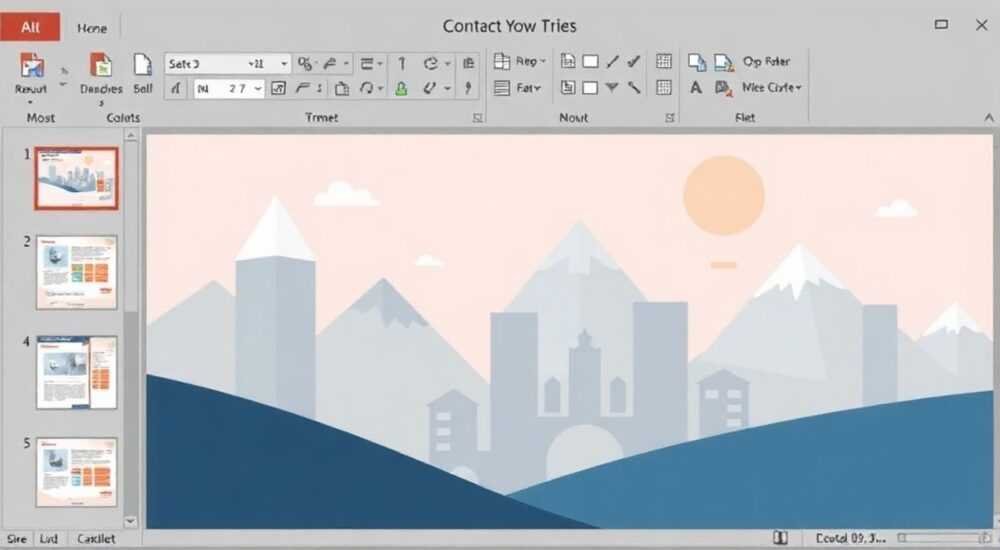The height and width of the screenshot is (550, 1000).
Task: Click the circular arrow icon in top row
Action: pyautogui.click(x=430, y=63)
